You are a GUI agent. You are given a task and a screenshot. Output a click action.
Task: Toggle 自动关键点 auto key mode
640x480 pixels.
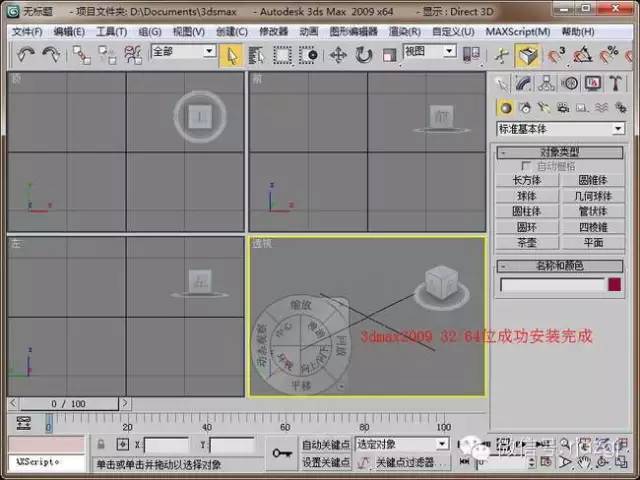pyautogui.click(x=326, y=443)
